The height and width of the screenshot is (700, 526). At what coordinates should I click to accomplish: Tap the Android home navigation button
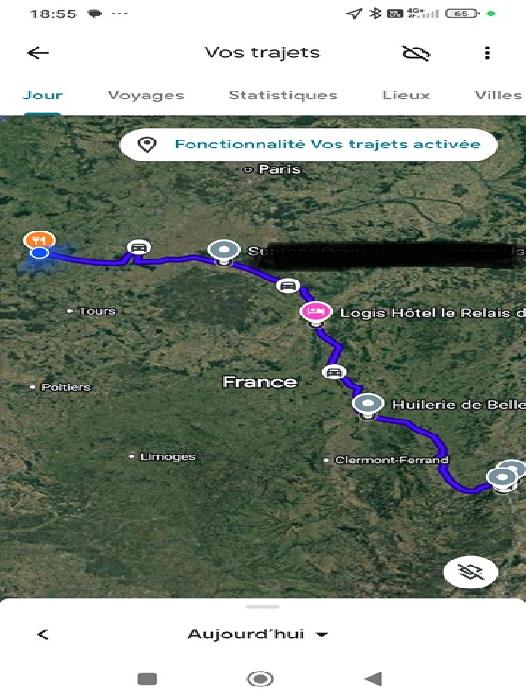260,679
